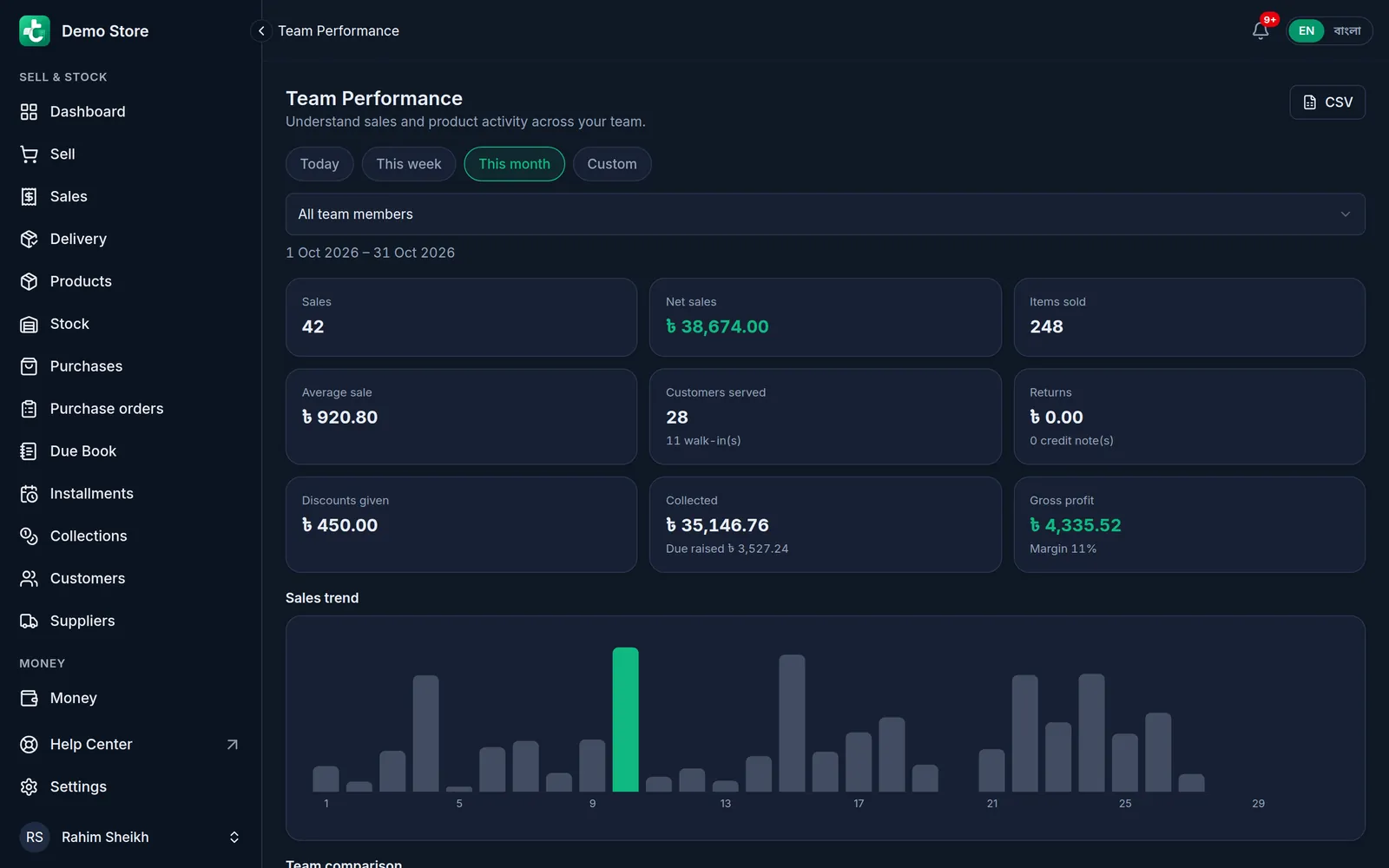The height and width of the screenshot is (868, 1389).
Task: Click the Suppliers truck icon
Action: (29, 621)
